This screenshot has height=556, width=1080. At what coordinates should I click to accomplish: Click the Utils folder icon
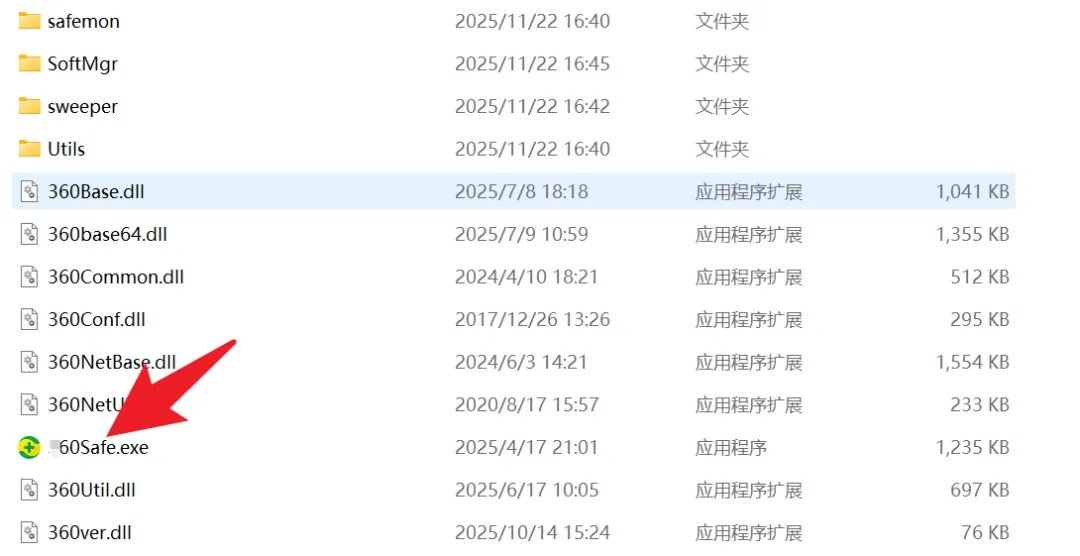click(x=29, y=149)
